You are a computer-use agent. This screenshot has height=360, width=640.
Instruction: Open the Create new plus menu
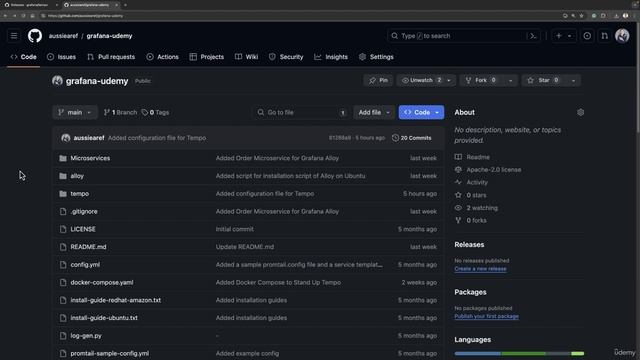[x=563, y=36]
